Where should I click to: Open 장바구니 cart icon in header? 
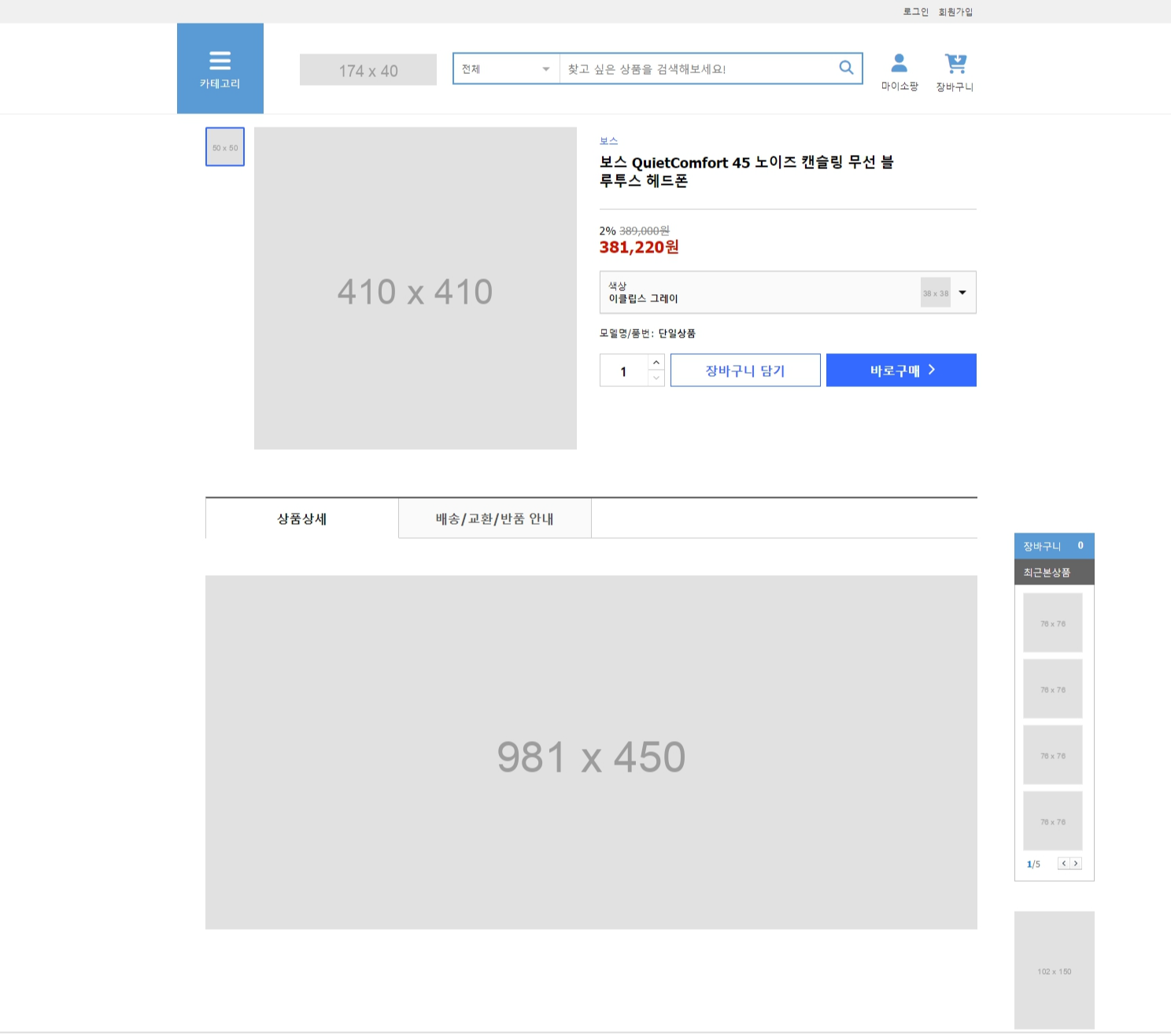click(955, 72)
